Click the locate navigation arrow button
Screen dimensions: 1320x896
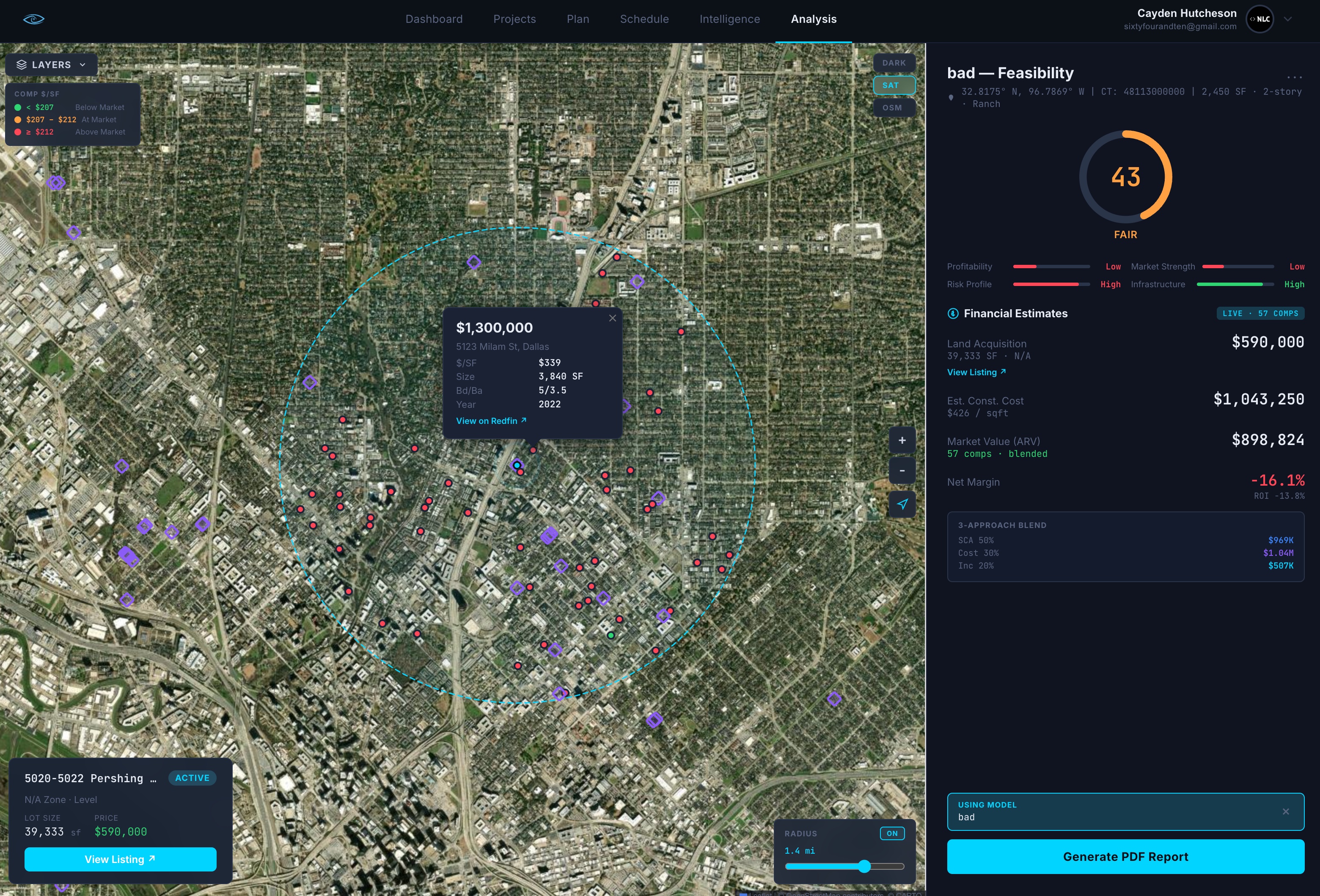pyautogui.click(x=902, y=504)
